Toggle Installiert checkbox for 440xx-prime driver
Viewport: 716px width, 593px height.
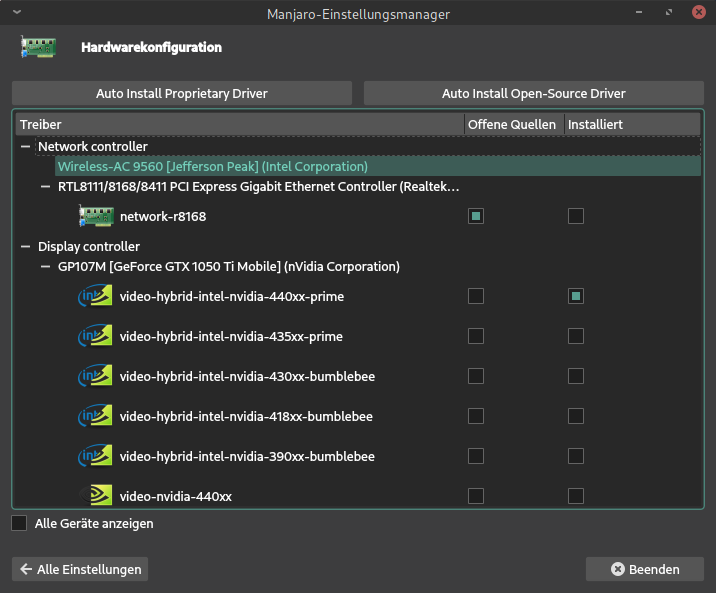tap(576, 296)
